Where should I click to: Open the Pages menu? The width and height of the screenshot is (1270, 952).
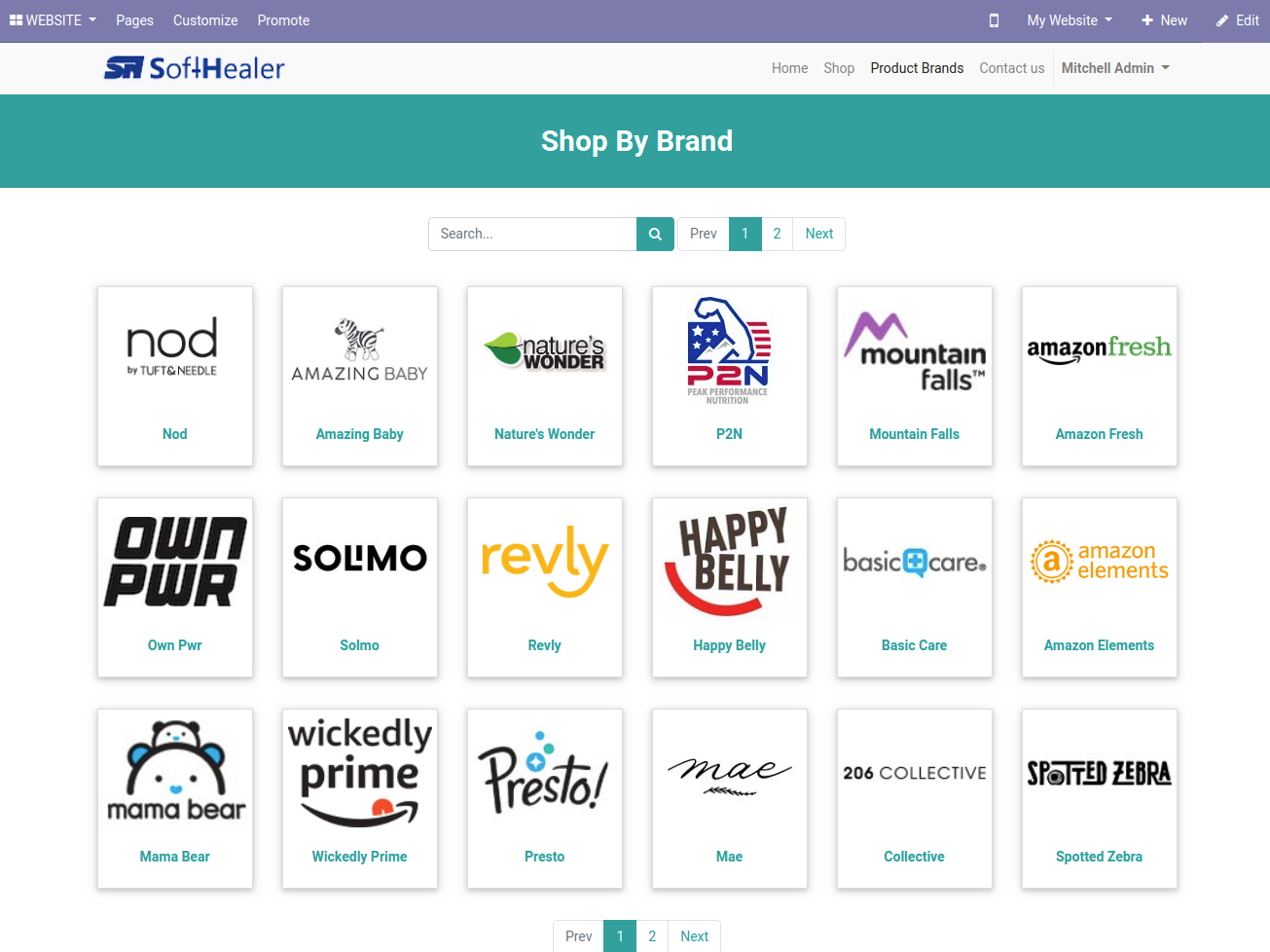[x=134, y=20]
